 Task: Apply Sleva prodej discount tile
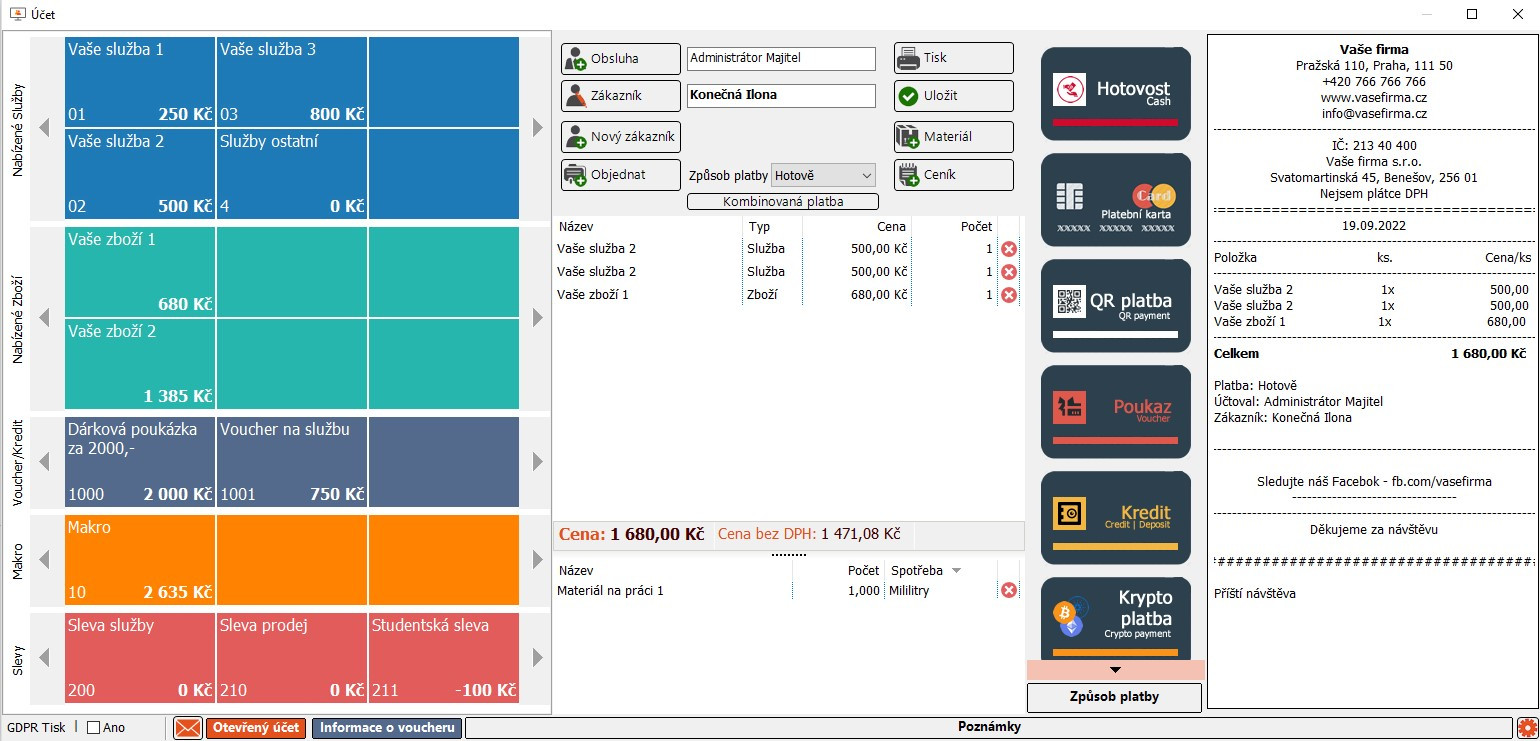click(292, 658)
